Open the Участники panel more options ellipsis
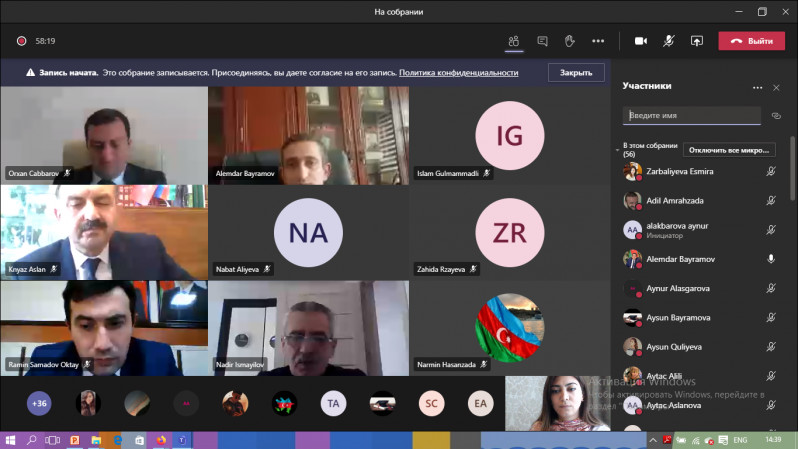This screenshot has height=449, width=798. pyautogui.click(x=757, y=87)
